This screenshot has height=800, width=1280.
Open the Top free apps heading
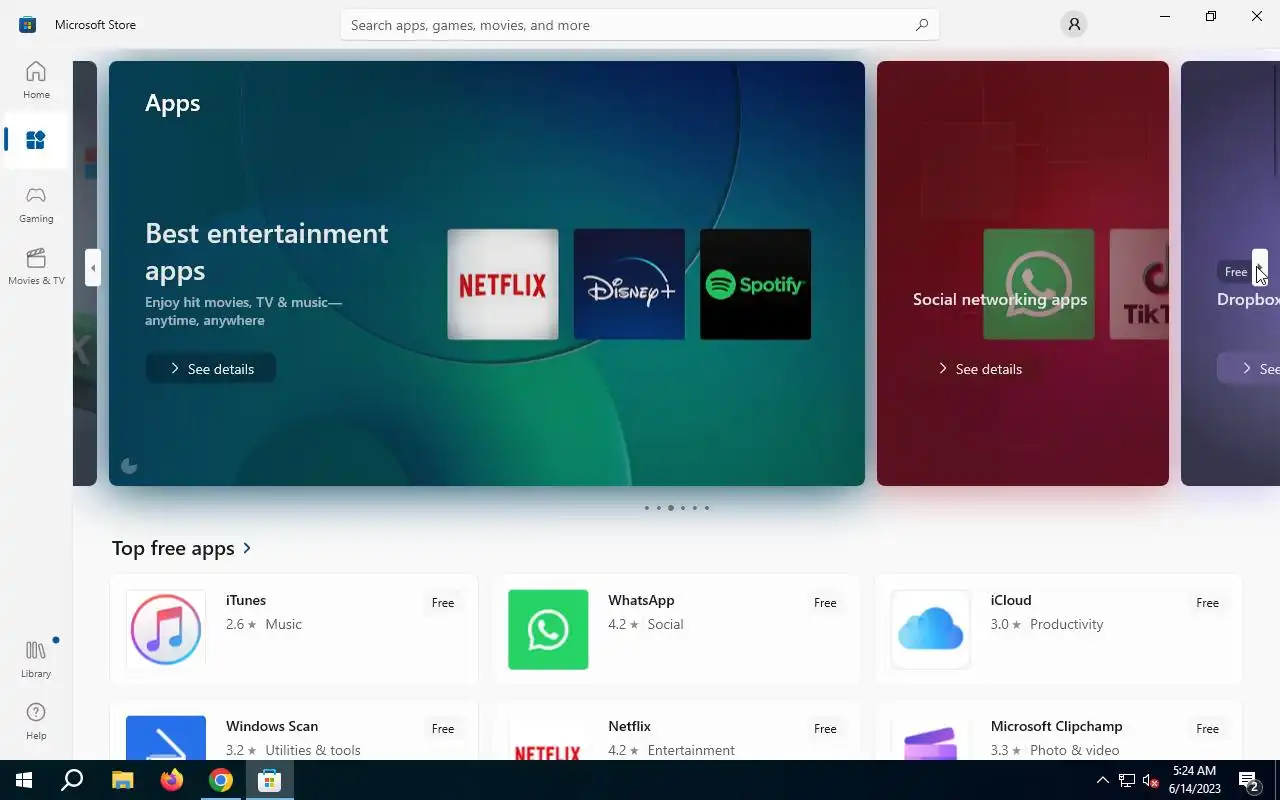tap(173, 548)
